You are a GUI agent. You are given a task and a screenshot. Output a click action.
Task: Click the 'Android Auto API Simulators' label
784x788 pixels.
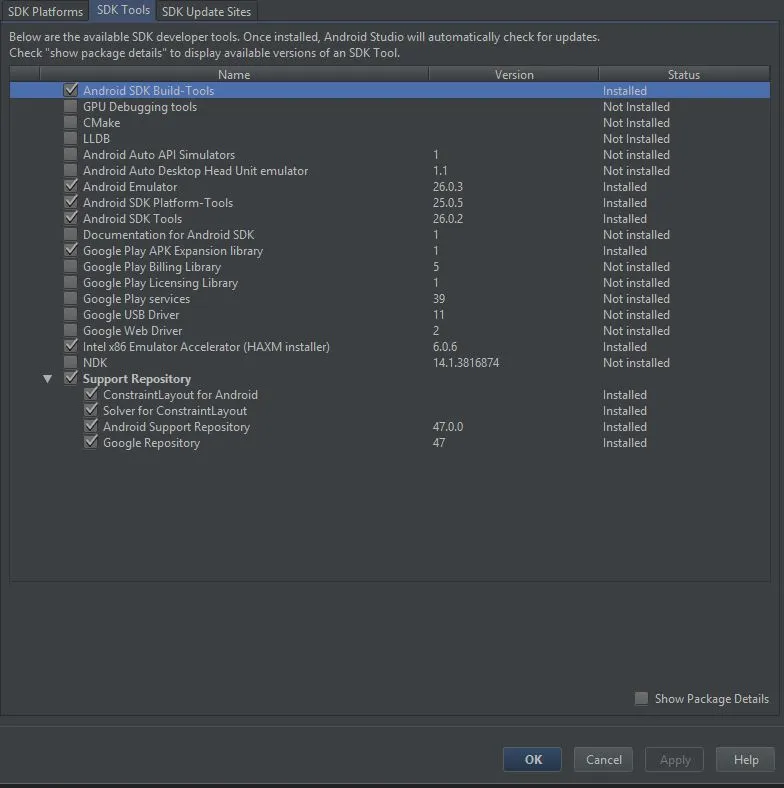159,155
